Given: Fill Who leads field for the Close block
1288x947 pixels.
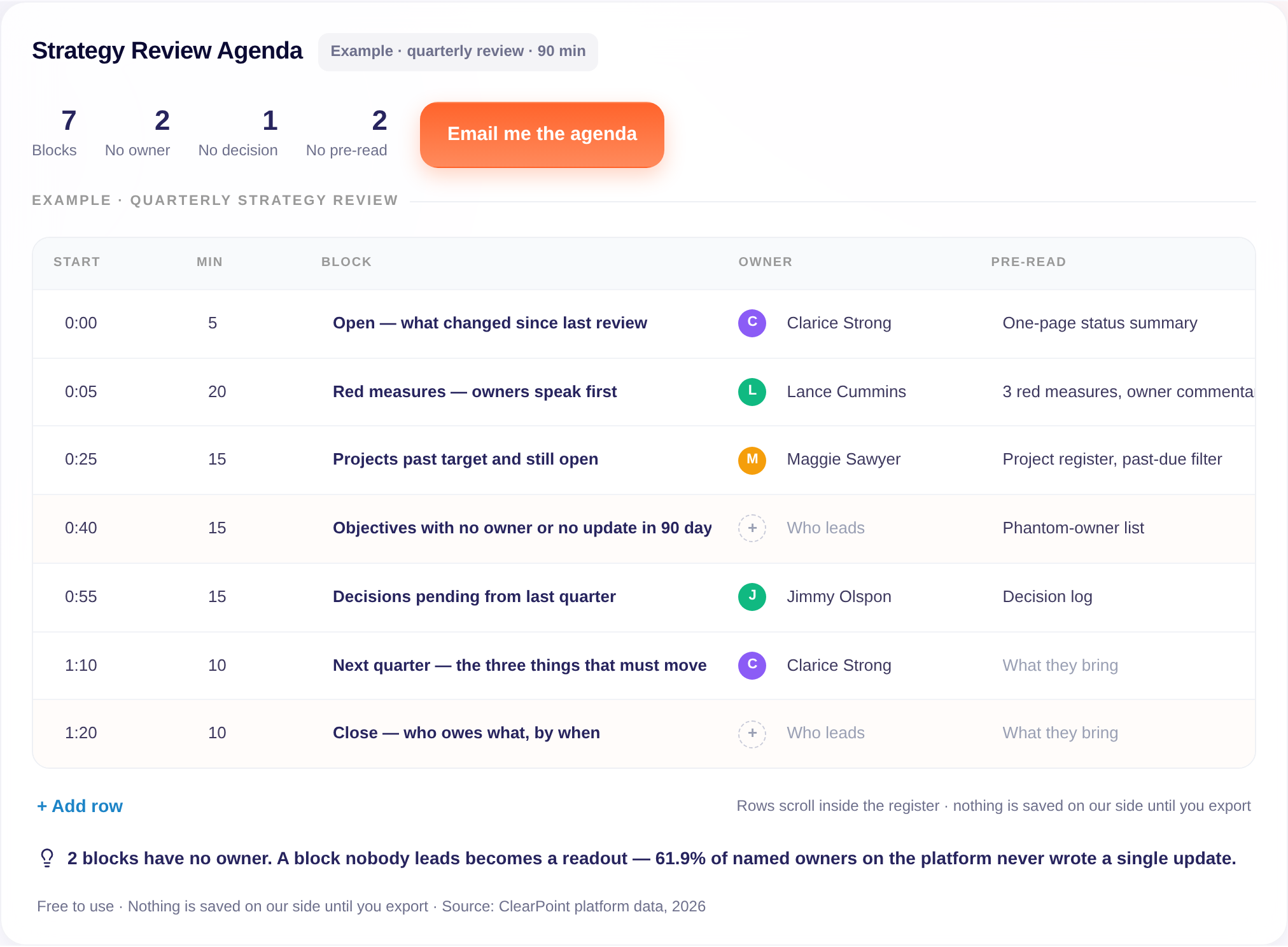Looking at the screenshot, I should [x=825, y=733].
